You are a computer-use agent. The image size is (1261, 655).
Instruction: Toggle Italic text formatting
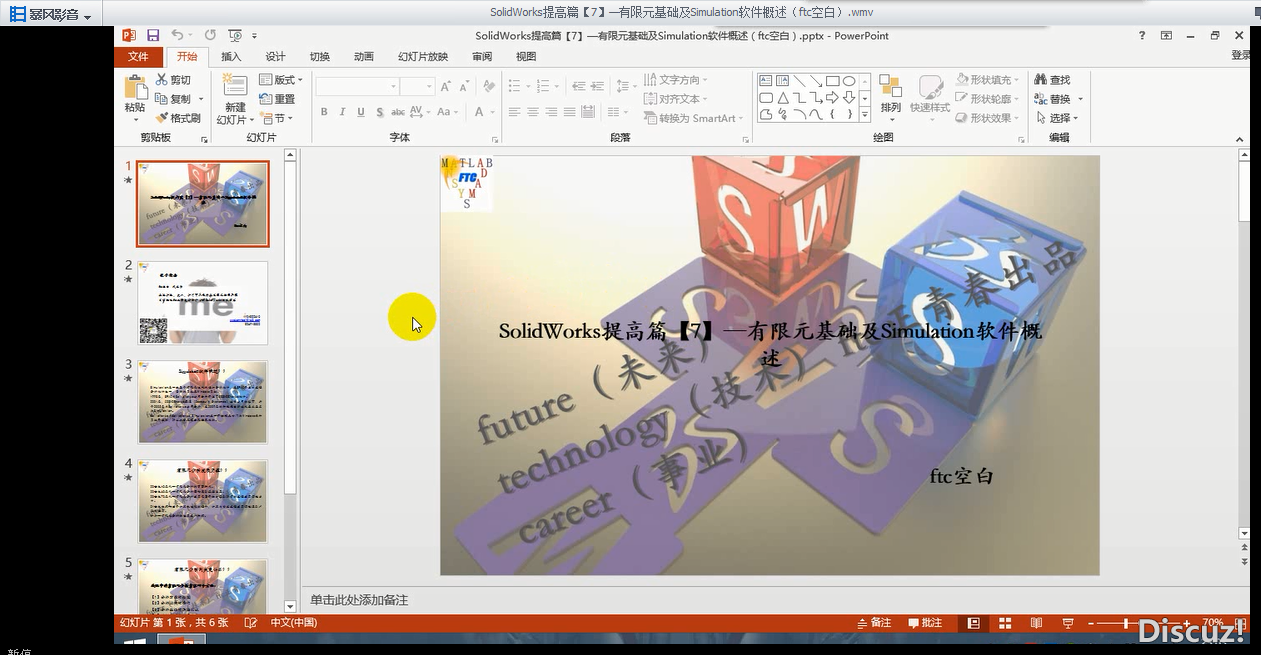[342, 112]
